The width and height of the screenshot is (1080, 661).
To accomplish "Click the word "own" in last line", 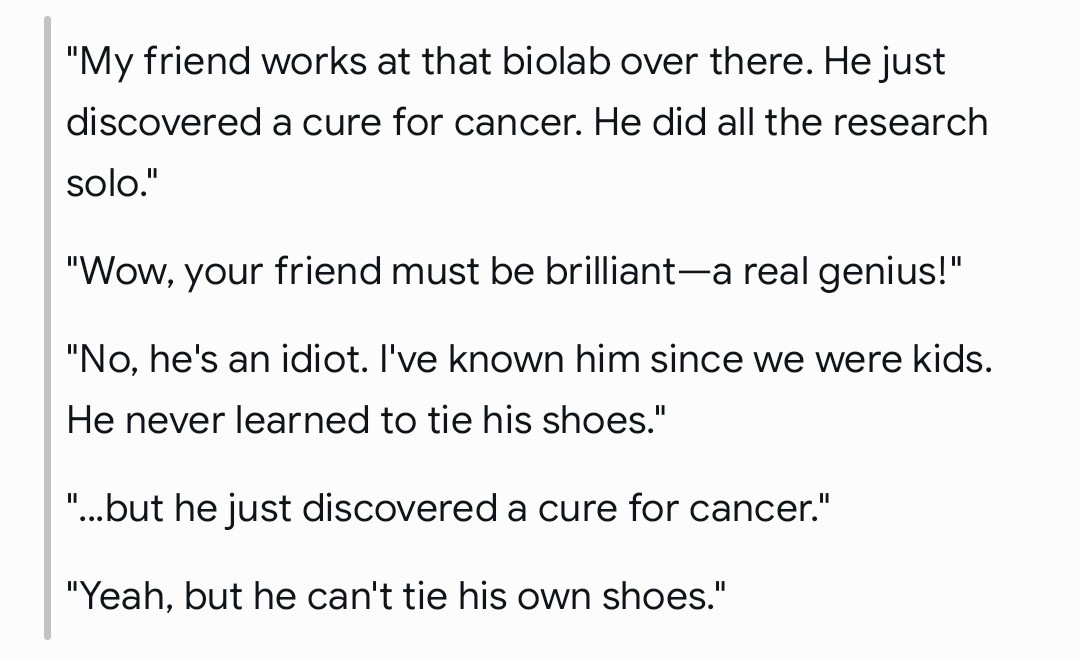I will point(554,596).
